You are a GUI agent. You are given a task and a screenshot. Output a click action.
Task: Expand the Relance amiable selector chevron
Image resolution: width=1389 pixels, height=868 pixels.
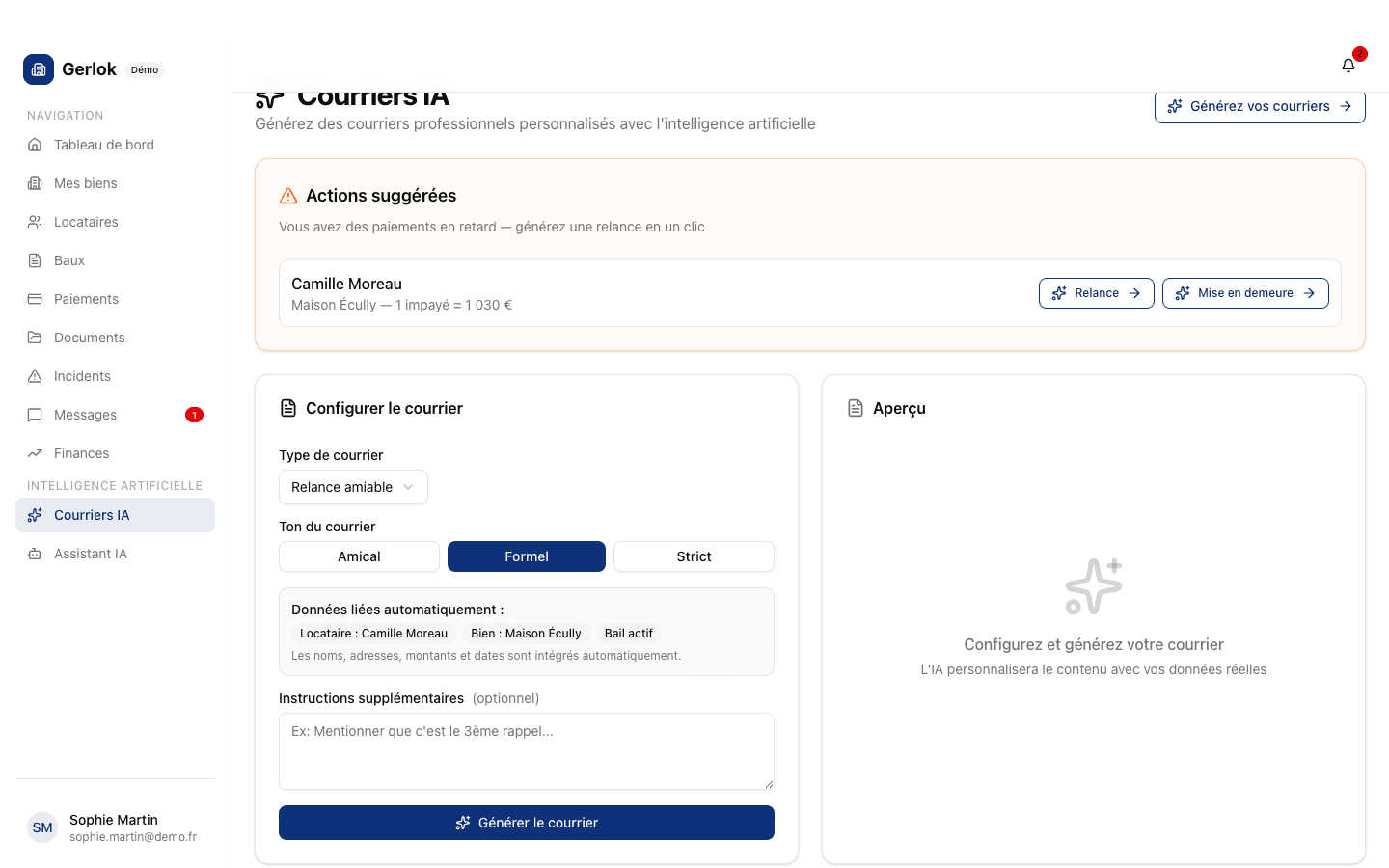(x=409, y=487)
